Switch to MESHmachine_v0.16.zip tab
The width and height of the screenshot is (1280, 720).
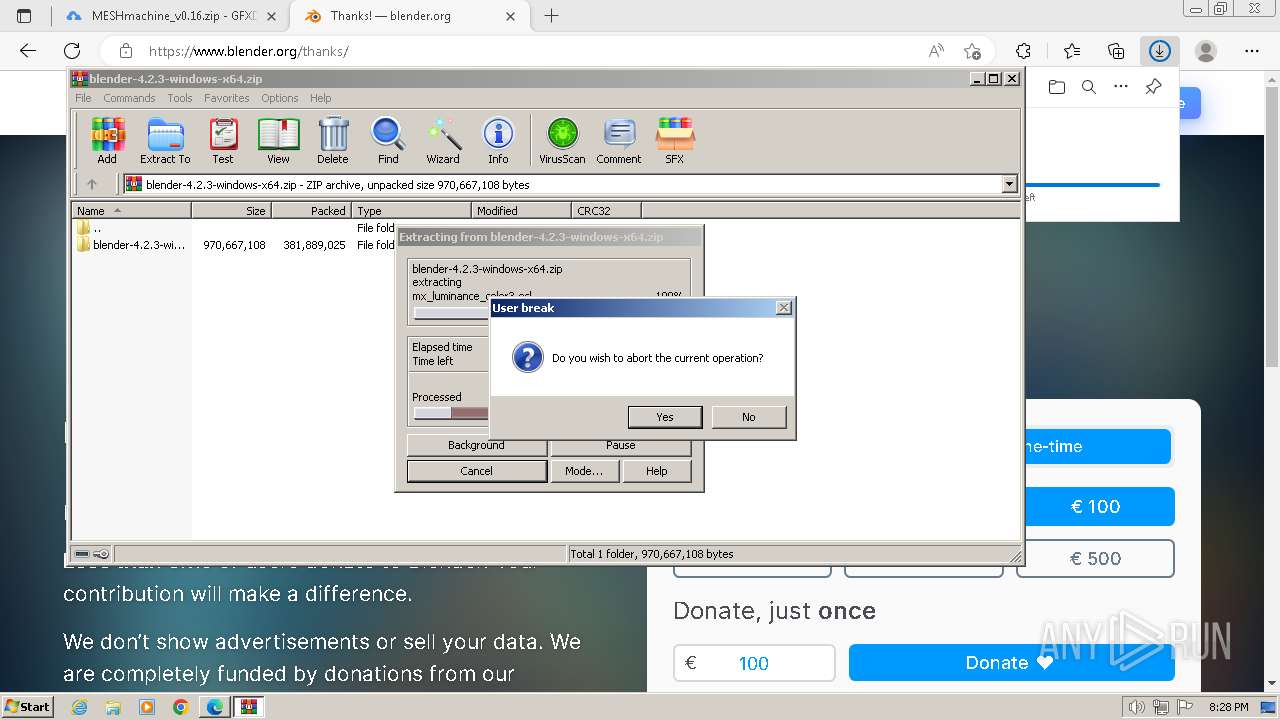(x=170, y=16)
